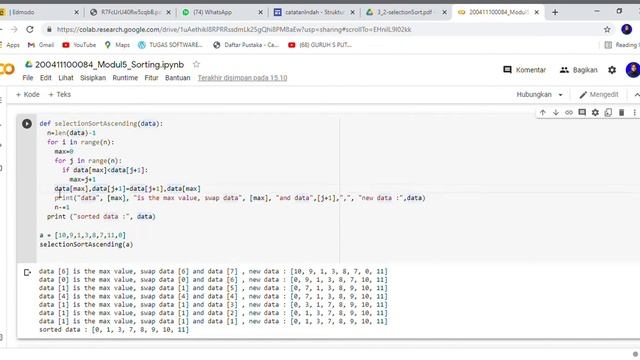Open the Sisipkan menu
Image resolution: width=640 pixels, height=360 pixels.
coord(93,78)
